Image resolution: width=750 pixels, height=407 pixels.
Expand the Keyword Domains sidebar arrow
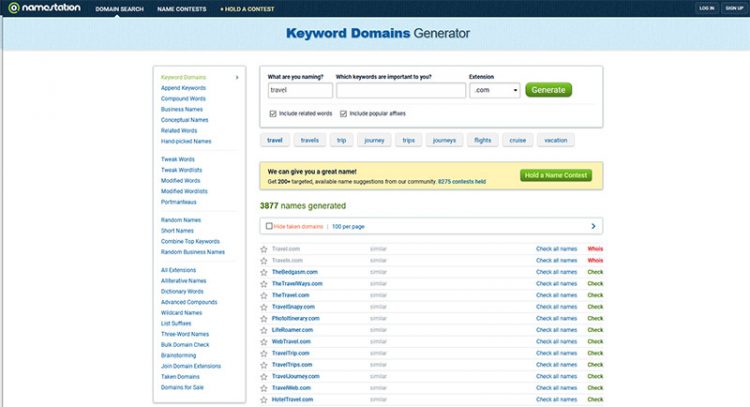pos(237,77)
